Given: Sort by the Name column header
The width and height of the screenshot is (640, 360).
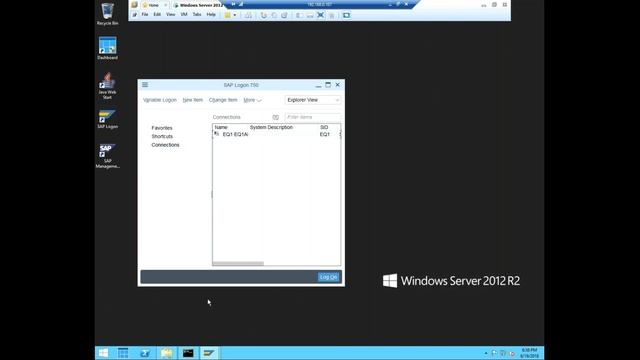Looking at the screenshot, I should (221, 127).
